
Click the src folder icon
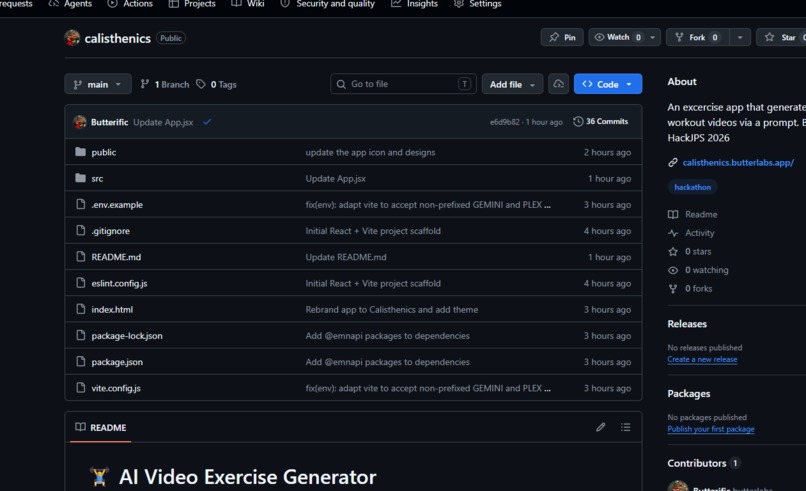click(80, 178)
